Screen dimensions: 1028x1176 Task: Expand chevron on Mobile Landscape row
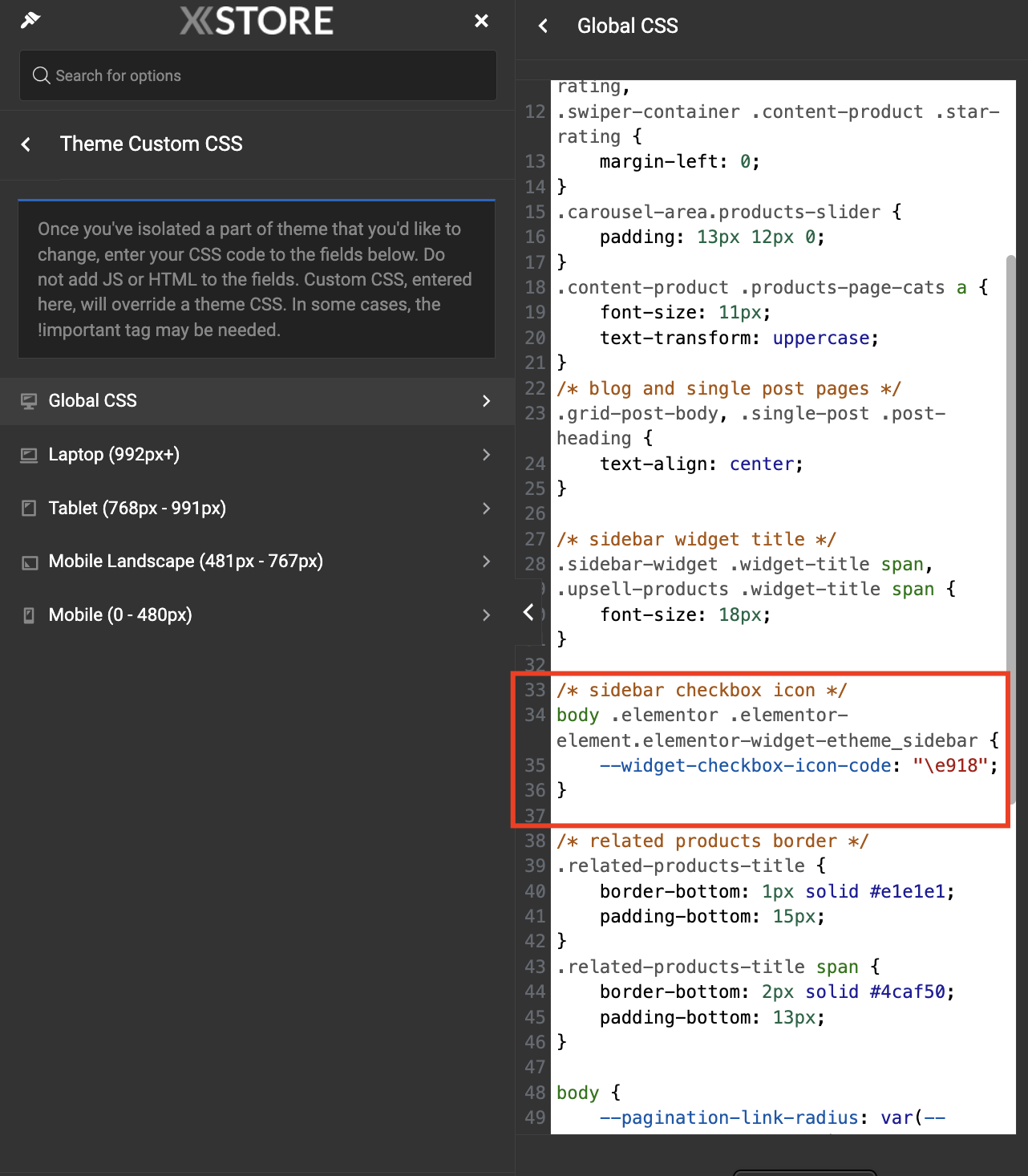(x=486, y=562)
